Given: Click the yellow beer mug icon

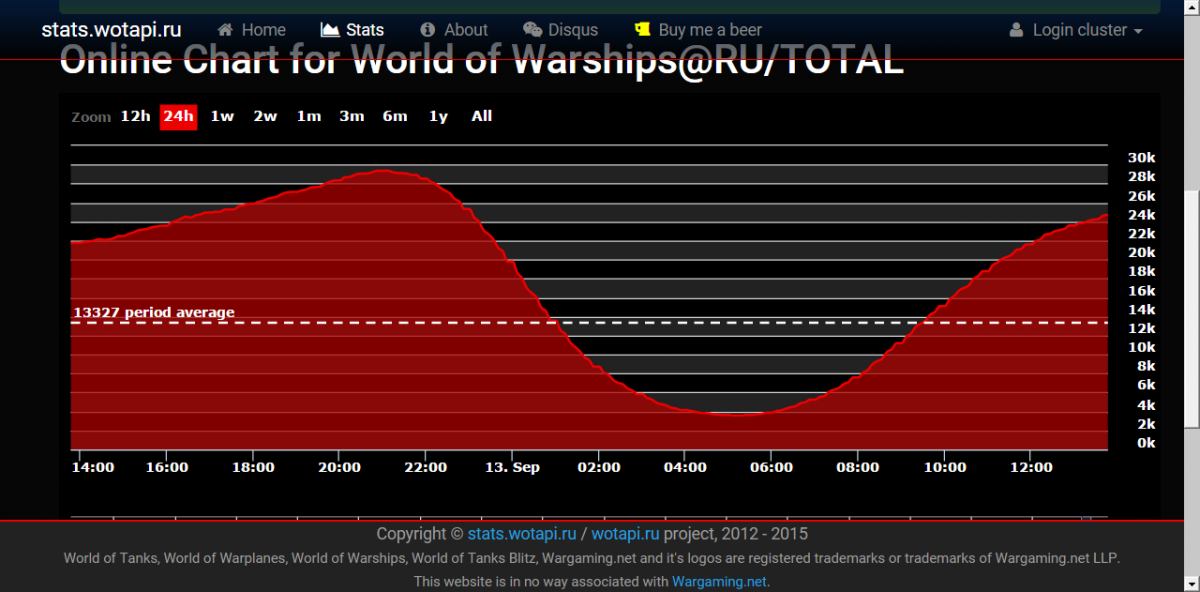Looking at the screenshot, I should 642,30.
